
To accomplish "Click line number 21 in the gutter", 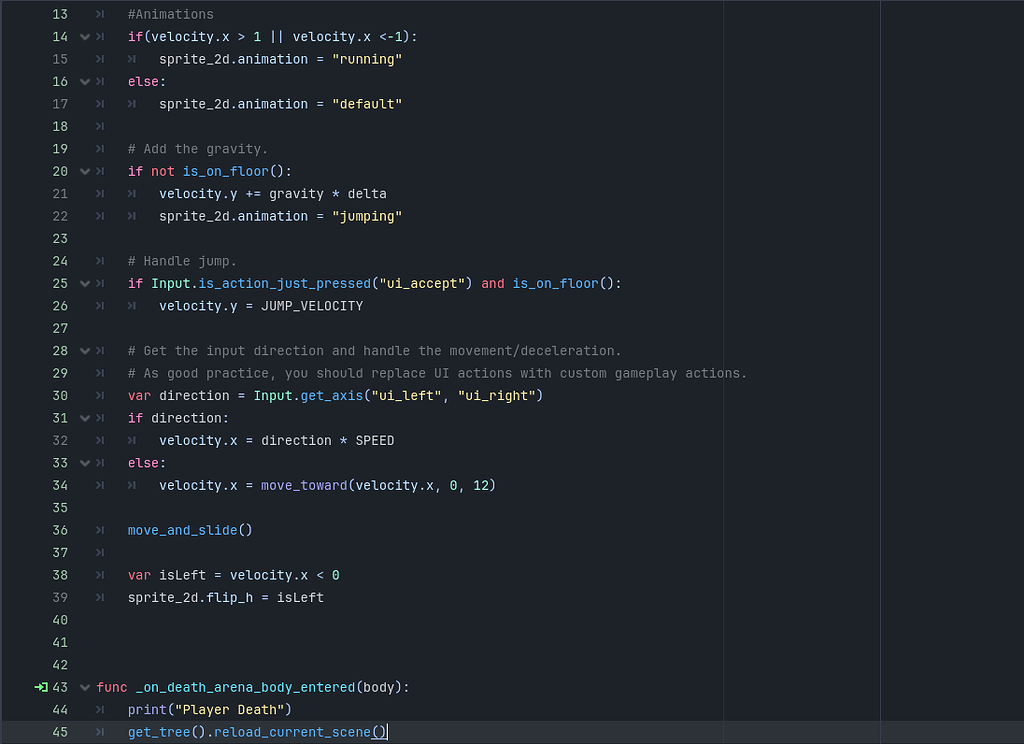I will click(60, 193).
